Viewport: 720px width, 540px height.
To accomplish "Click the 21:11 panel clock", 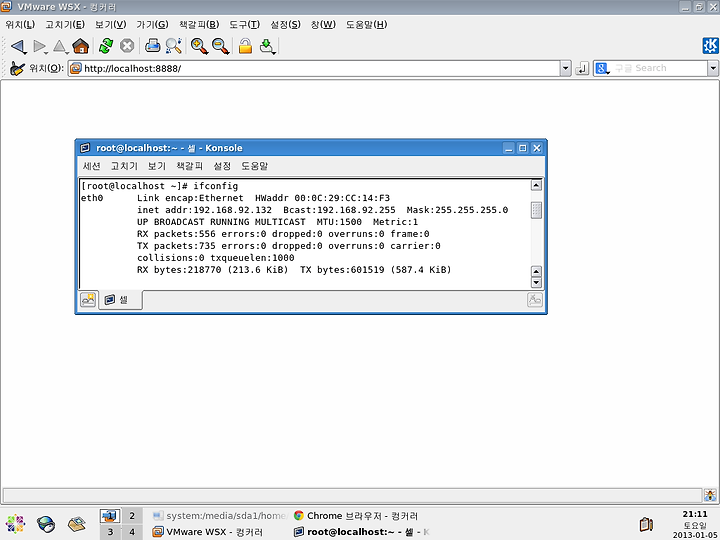I will click(x=695, y=514).
